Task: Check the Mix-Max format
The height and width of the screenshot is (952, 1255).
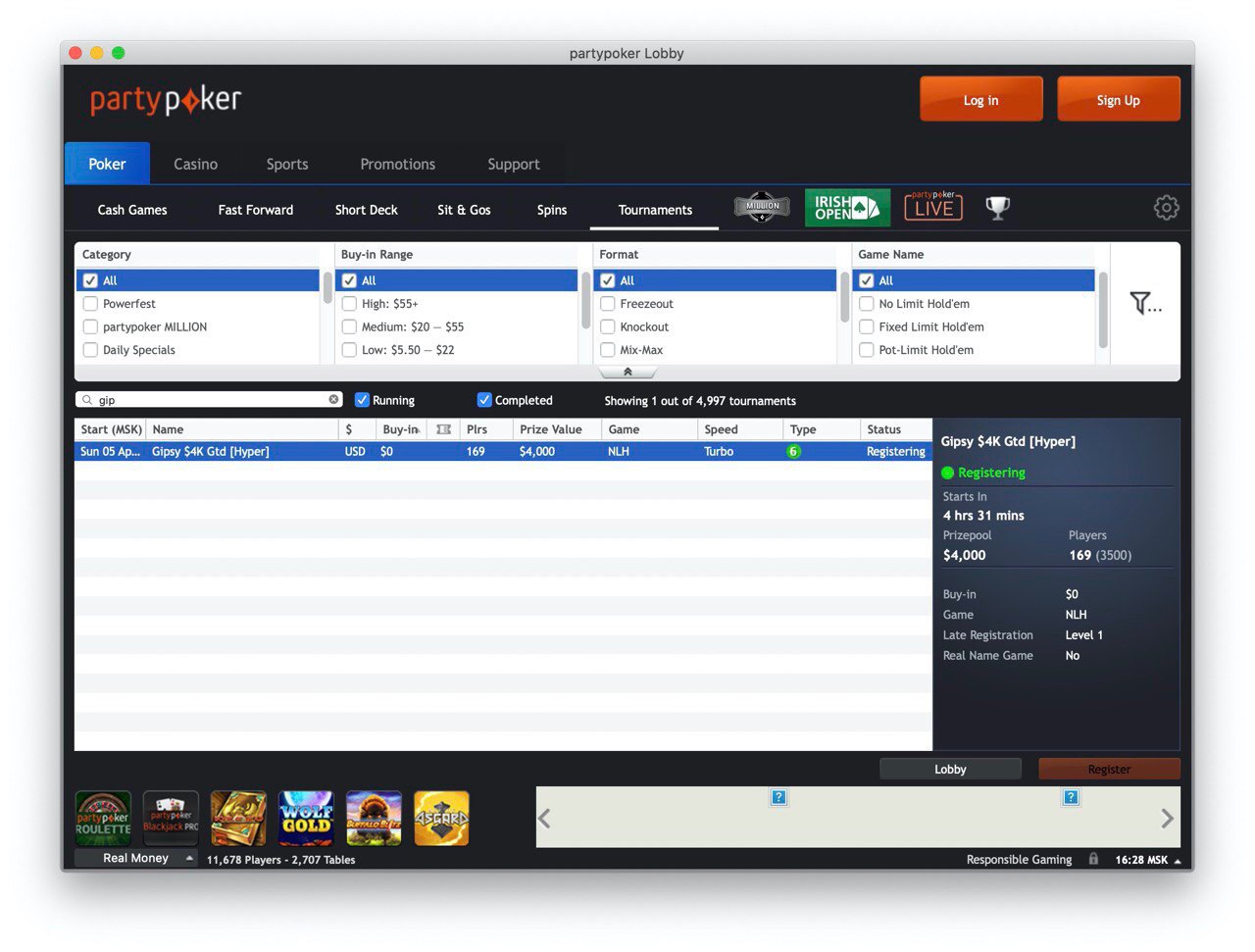Action: click(608, 350)
